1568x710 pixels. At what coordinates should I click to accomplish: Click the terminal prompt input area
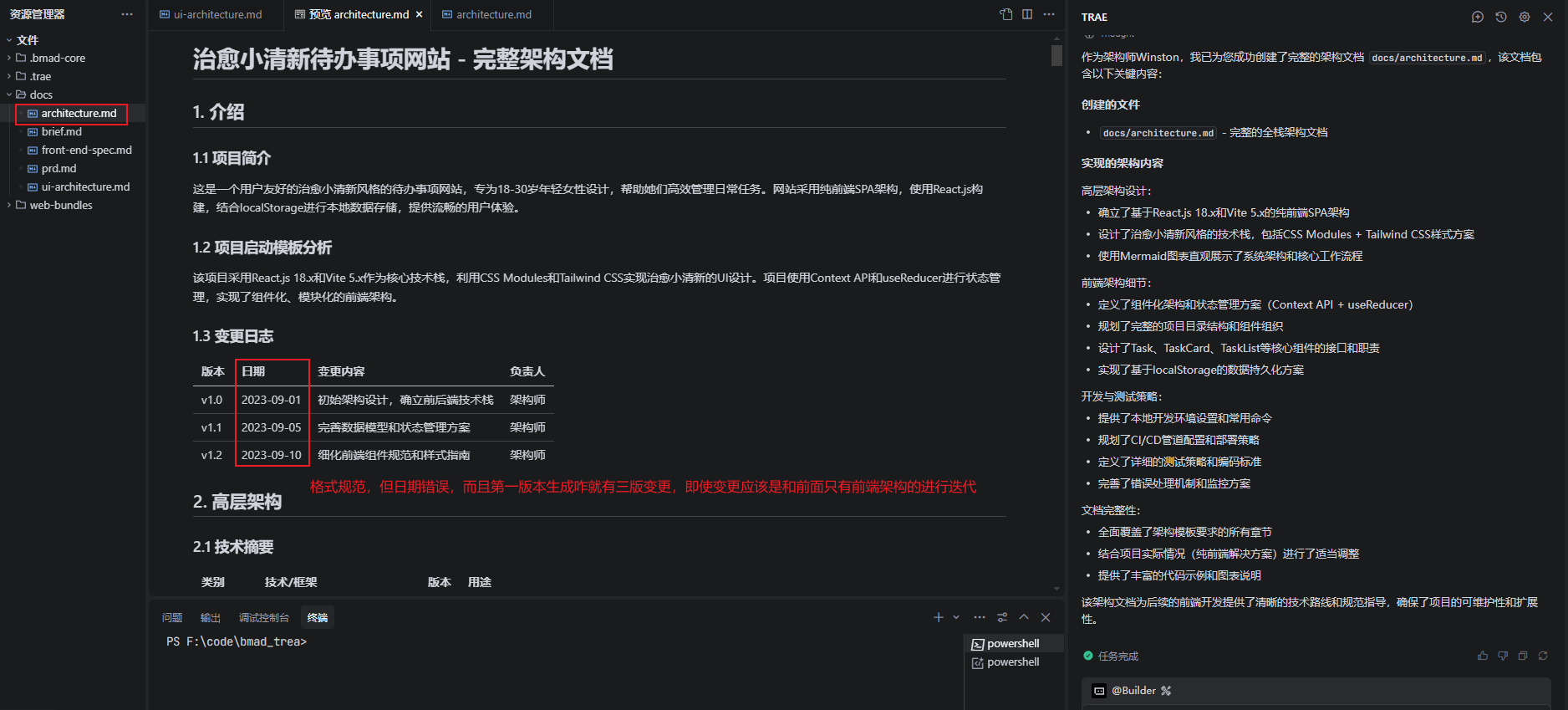tap(555, 641)
